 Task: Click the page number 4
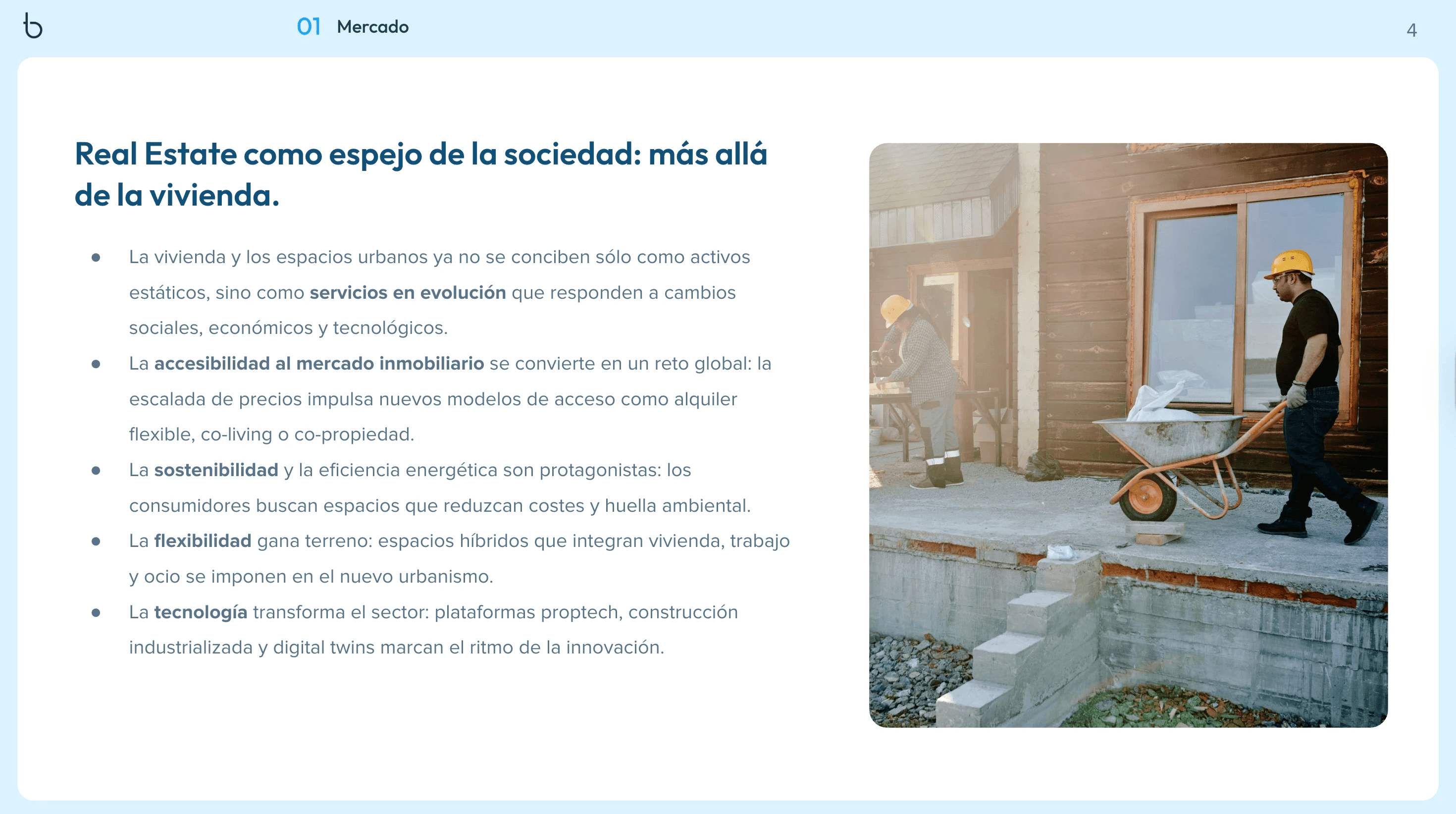coord(1411,30)
